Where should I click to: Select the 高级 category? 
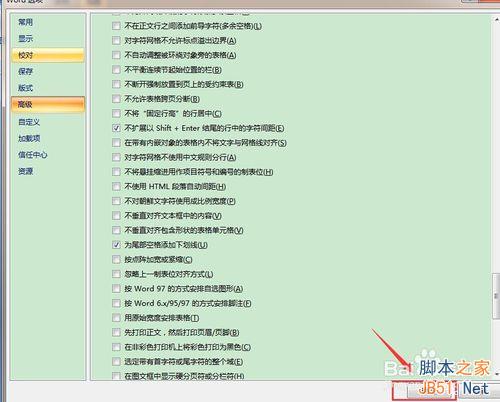coord(48,105)
